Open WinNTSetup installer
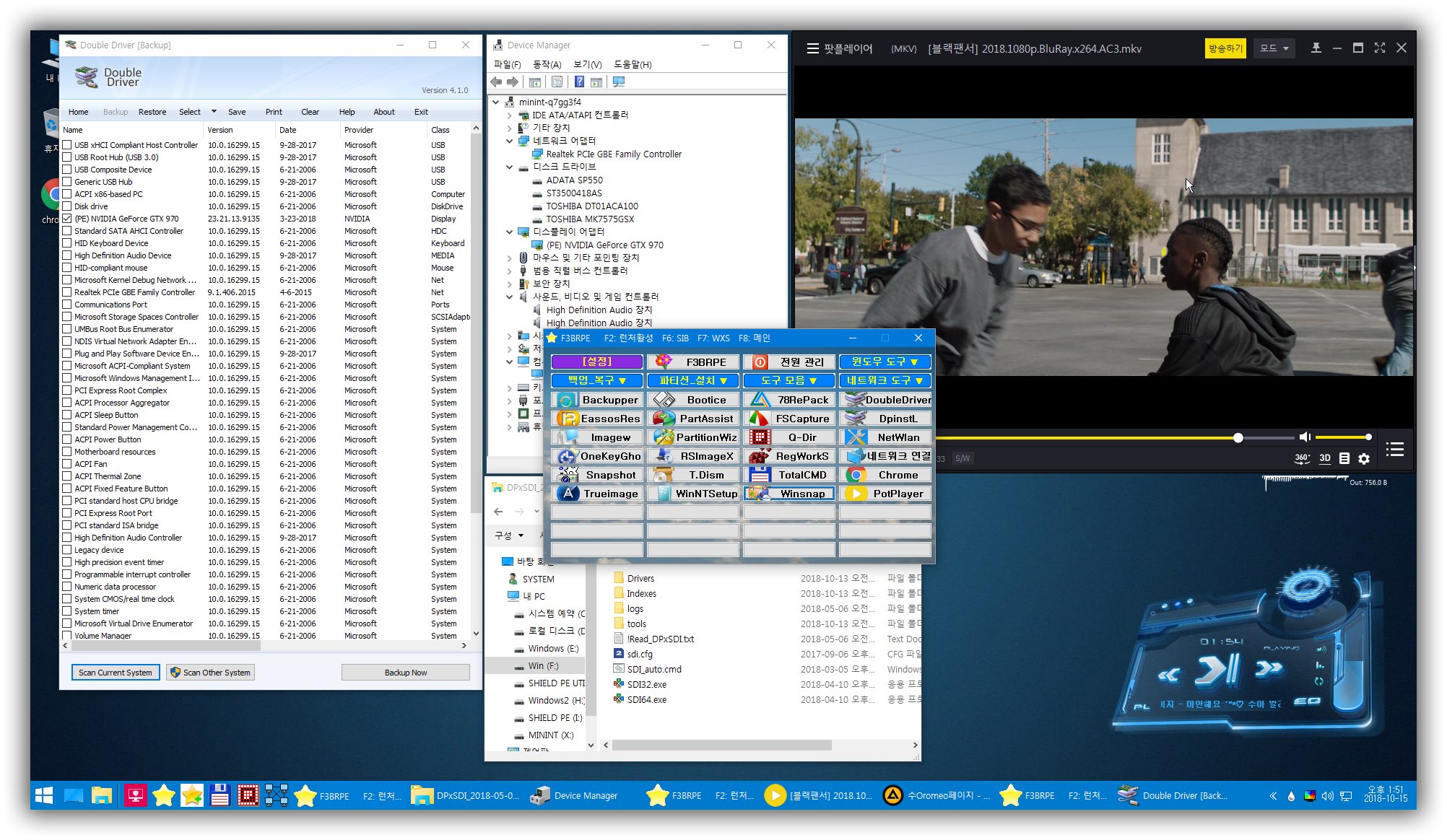Screen dimensions: 1447x840 (693, 494)
